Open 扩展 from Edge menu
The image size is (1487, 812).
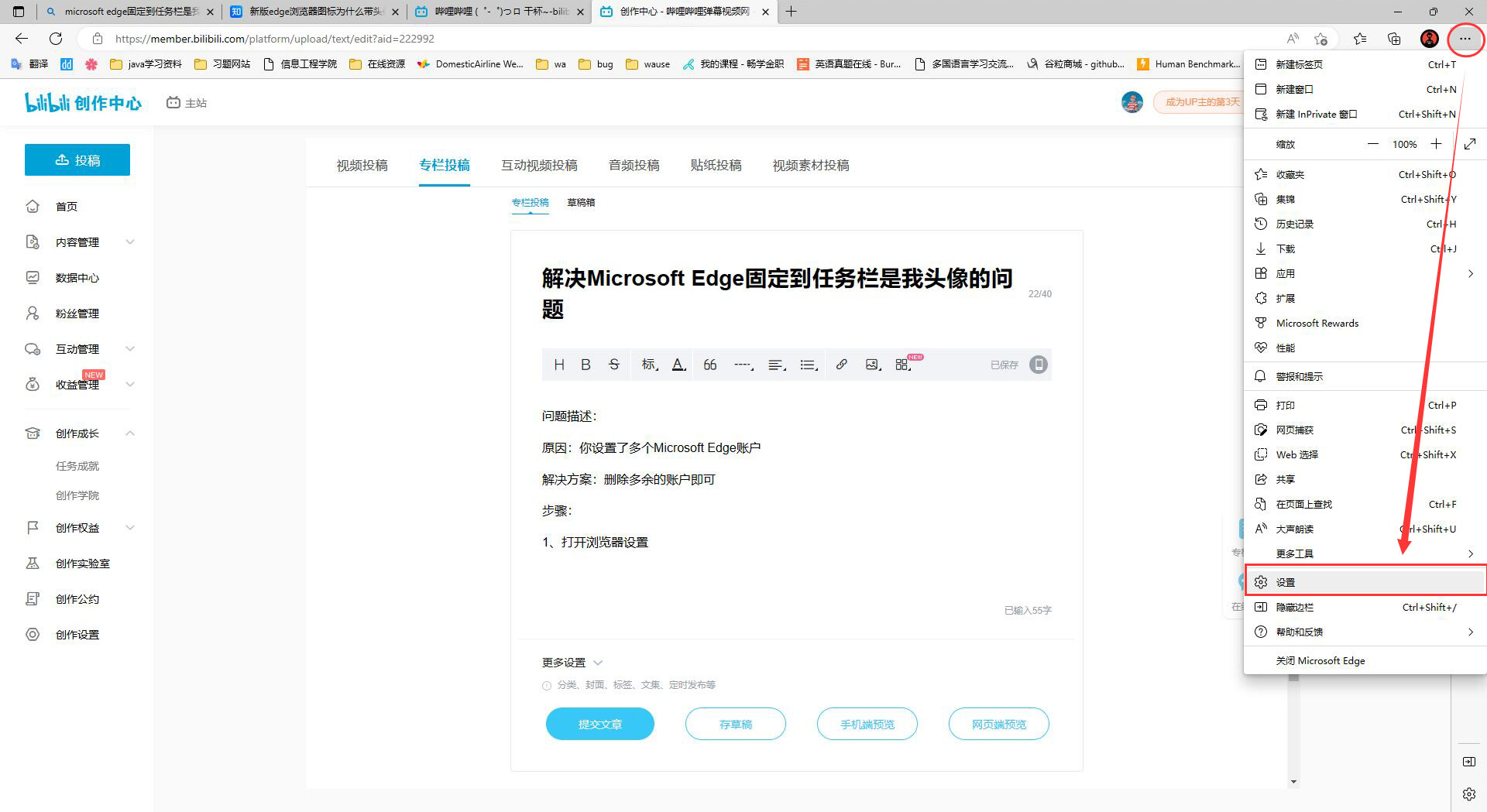pyautogui.click(x=1365, y=298)
